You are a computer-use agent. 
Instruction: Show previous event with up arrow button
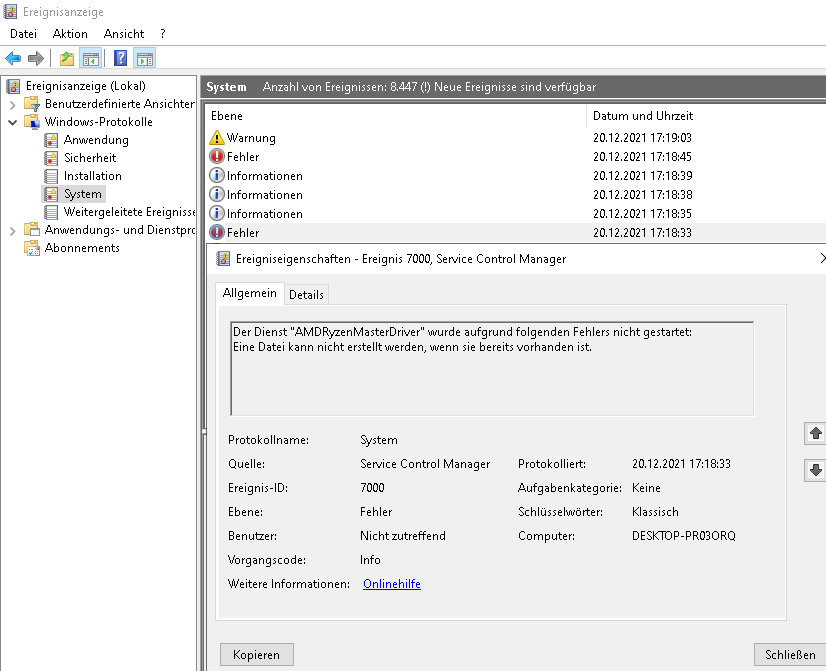coord(815,433)
